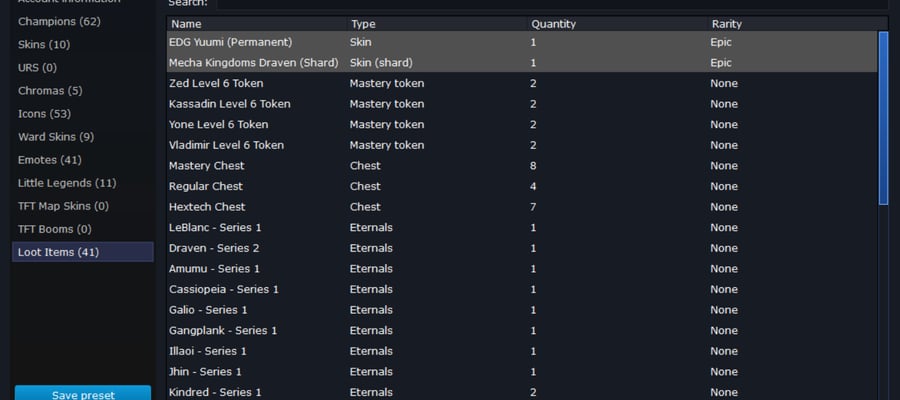Click quantity 2 in Yone token row
900x400 pixels.
(x=533, y=125)
